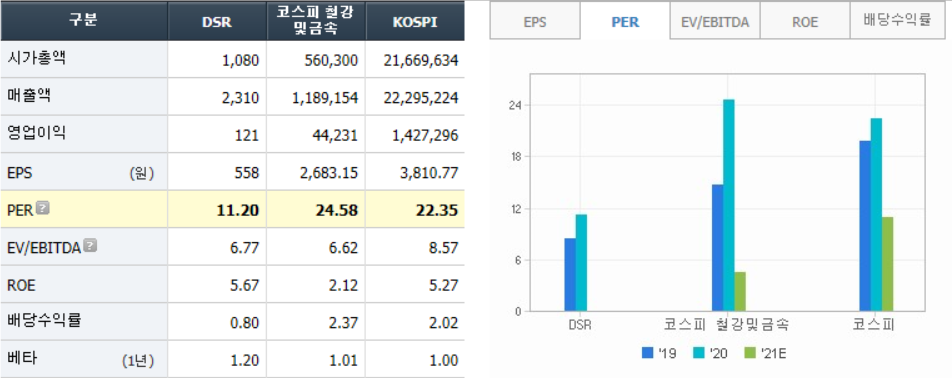Click the DSR PER value 11.20
This screenshot has height=378, width=952.
(x=239, y=211)
